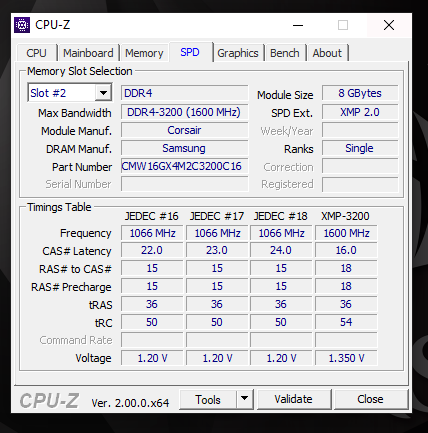Open the Memory tab
The height and width of the screenshot is (433, 428).
144,53
